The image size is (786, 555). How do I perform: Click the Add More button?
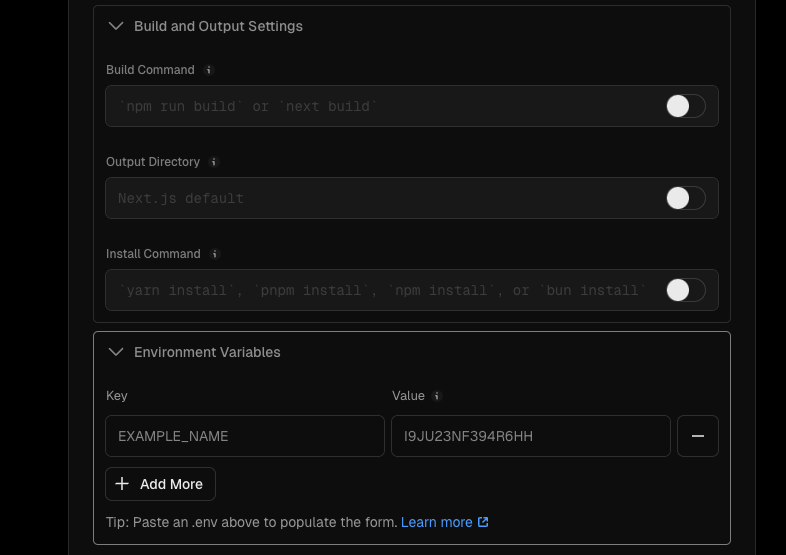(x=160, y=484)
